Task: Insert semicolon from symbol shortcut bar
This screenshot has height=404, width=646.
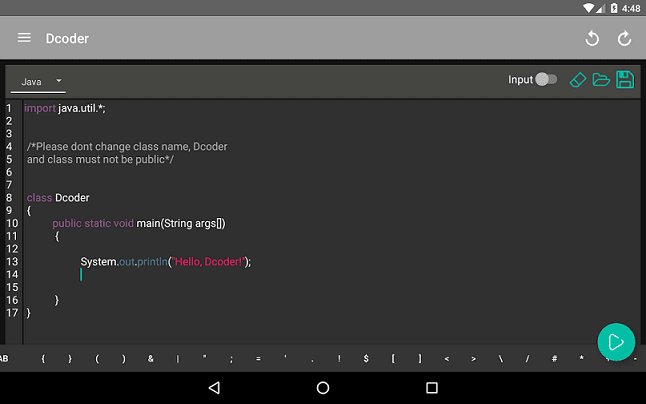Action: pos(231,358)
